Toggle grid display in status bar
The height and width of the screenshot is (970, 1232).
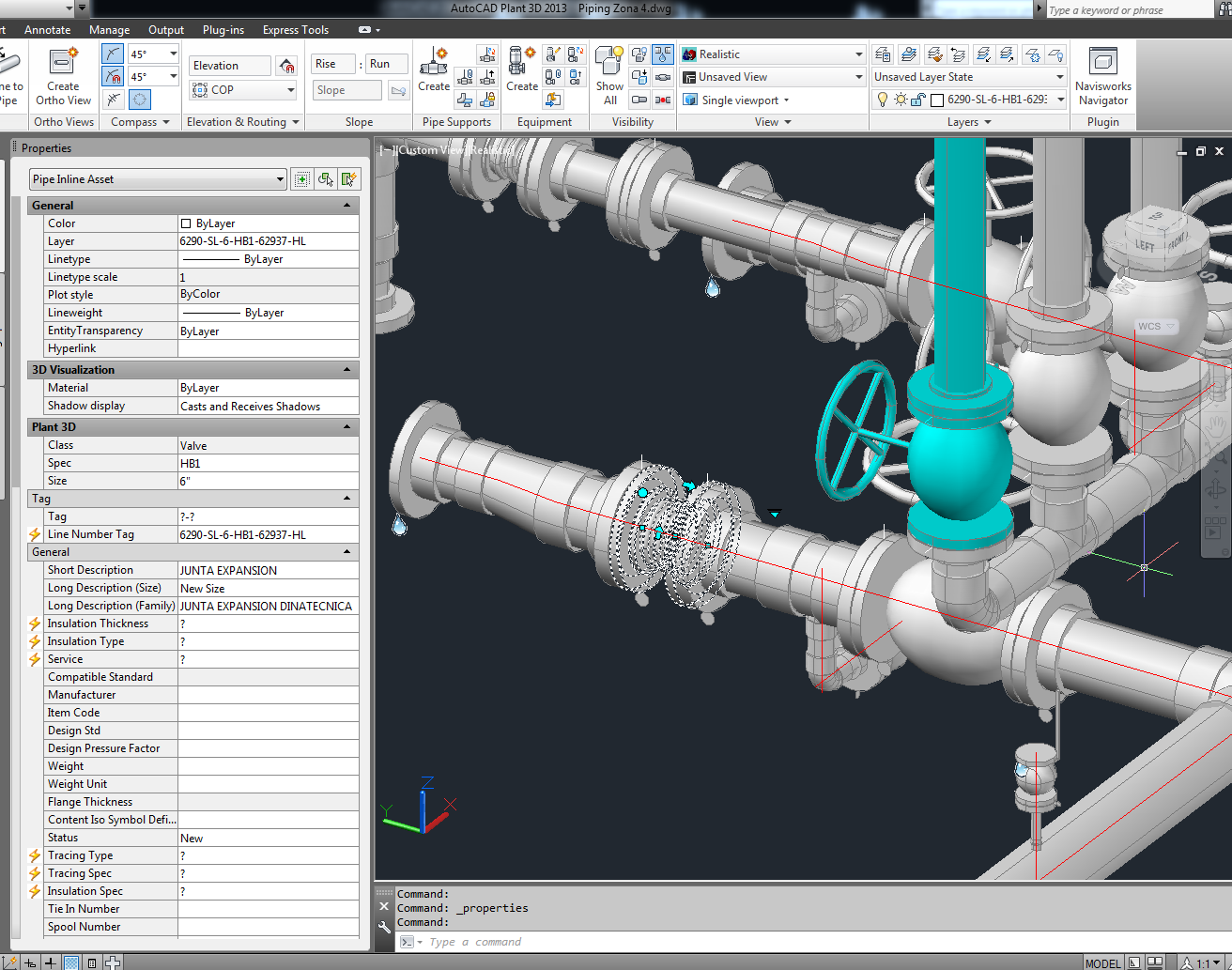[70, 962]
